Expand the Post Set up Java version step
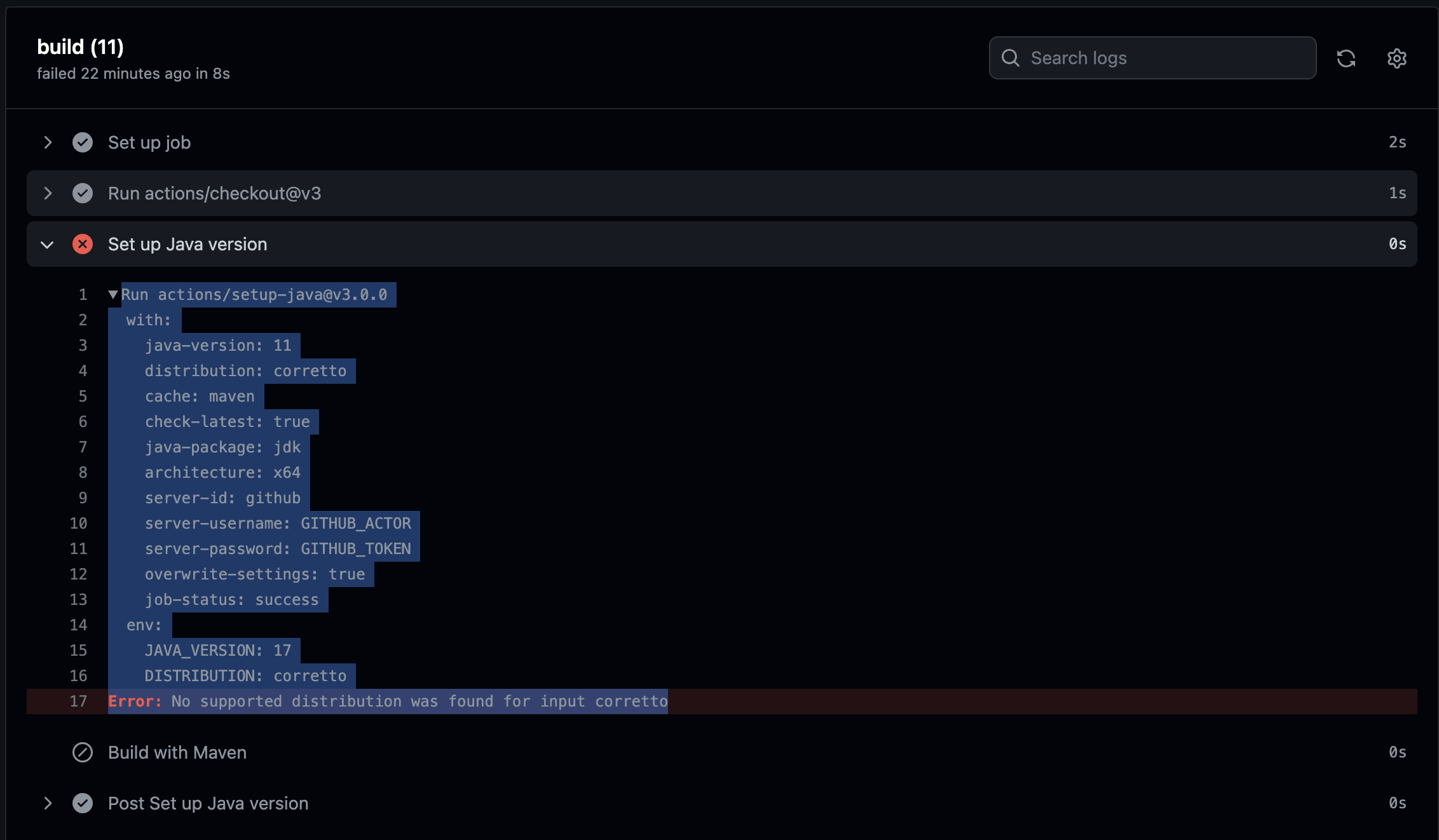 (x=48, y=803)
